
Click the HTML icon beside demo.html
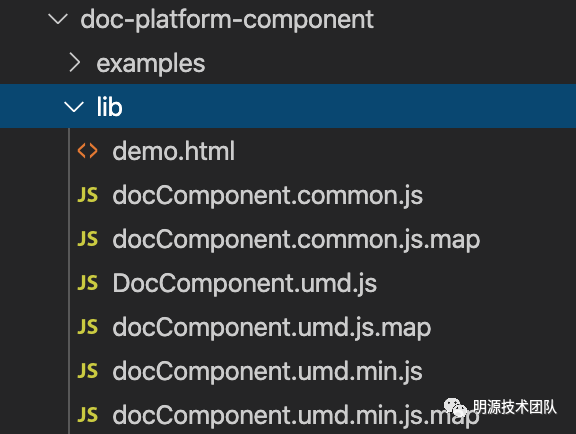[87, 151]
